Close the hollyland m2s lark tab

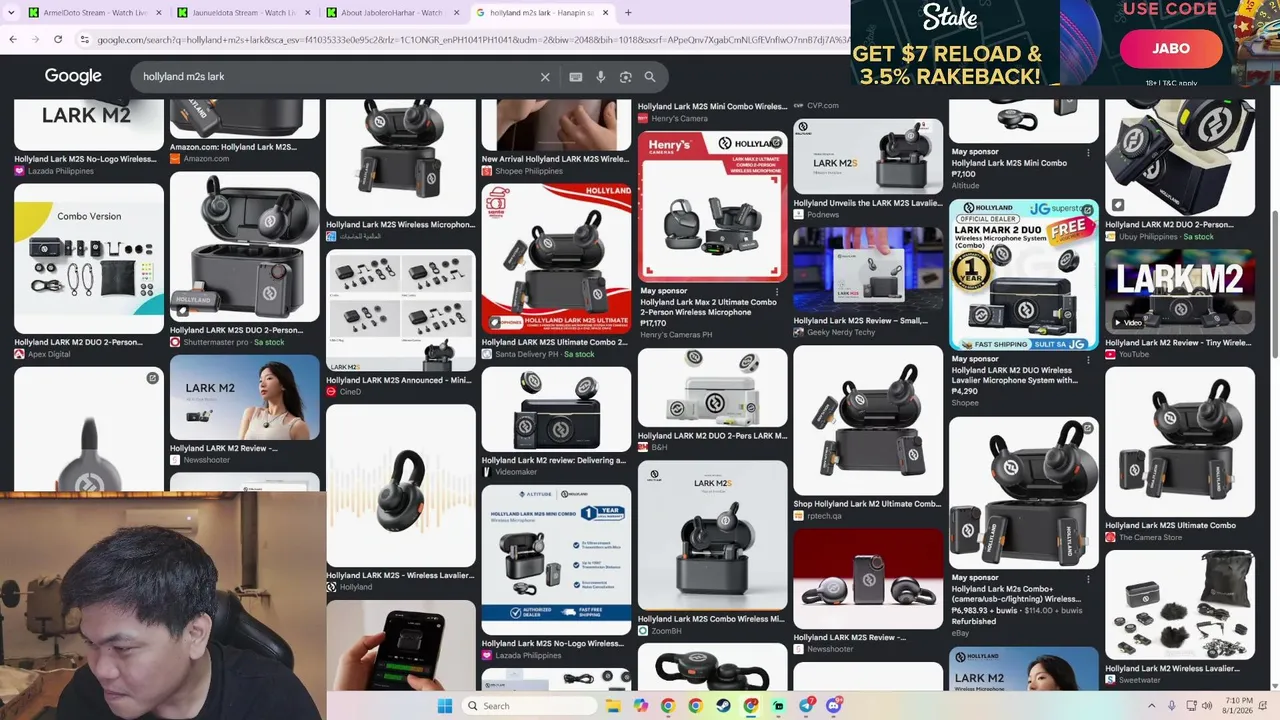[605, 13]
